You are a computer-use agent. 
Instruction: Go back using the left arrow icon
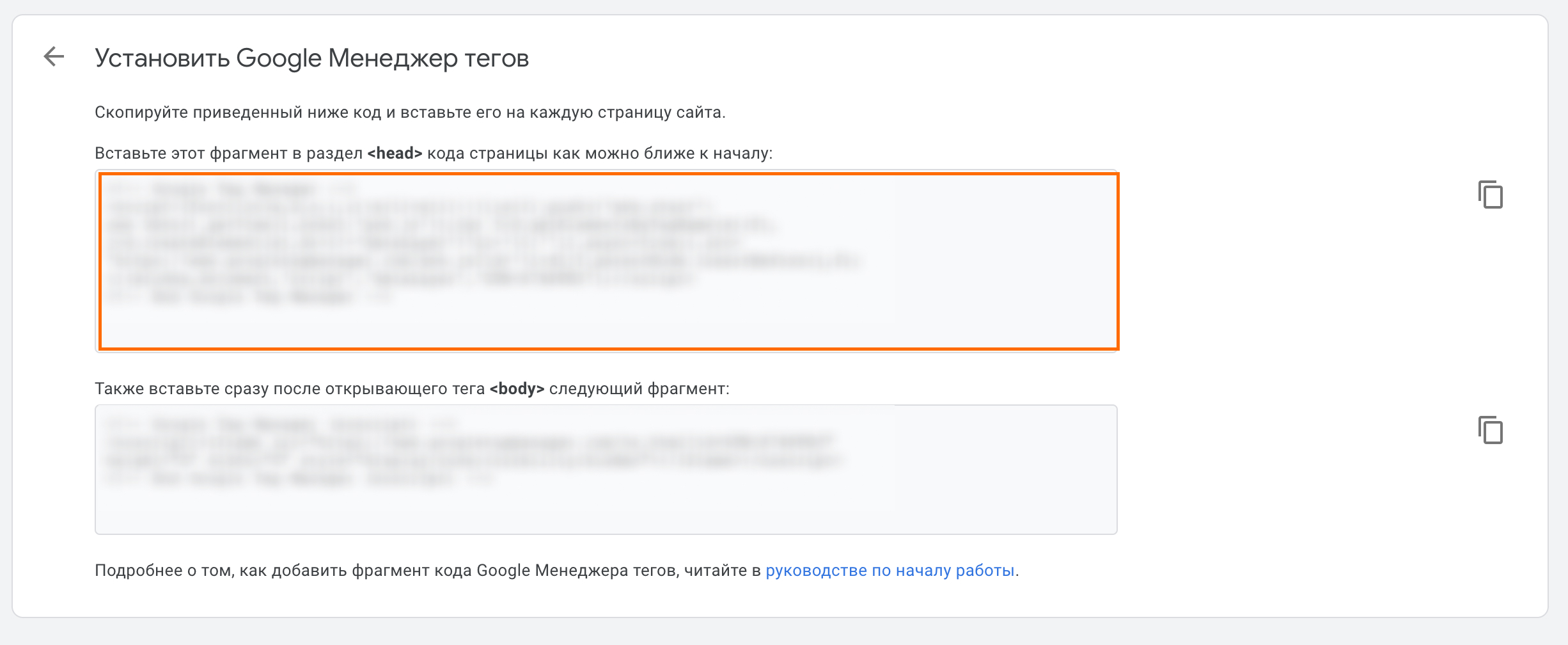tap(54, 57)
